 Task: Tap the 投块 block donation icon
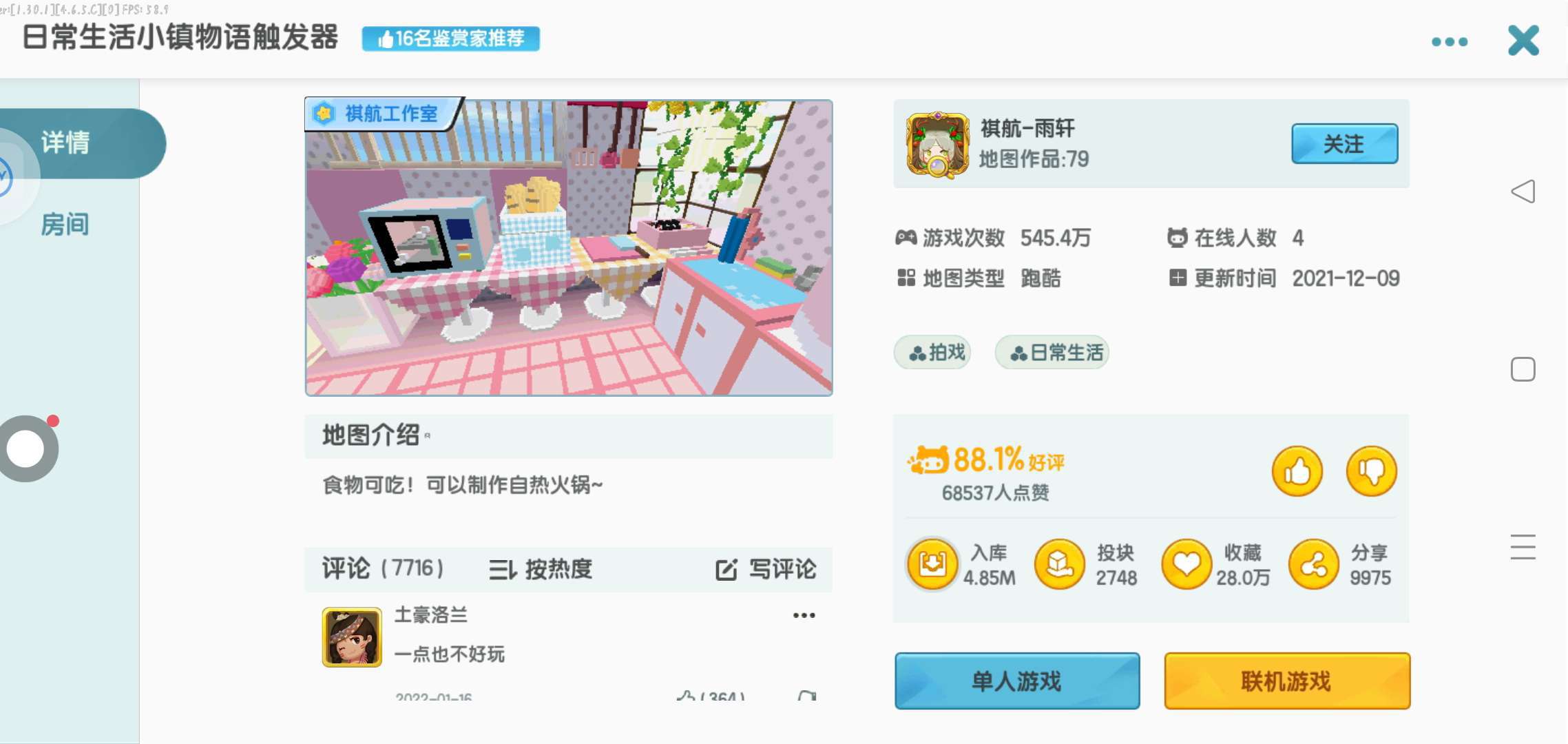click(1060, 564)
